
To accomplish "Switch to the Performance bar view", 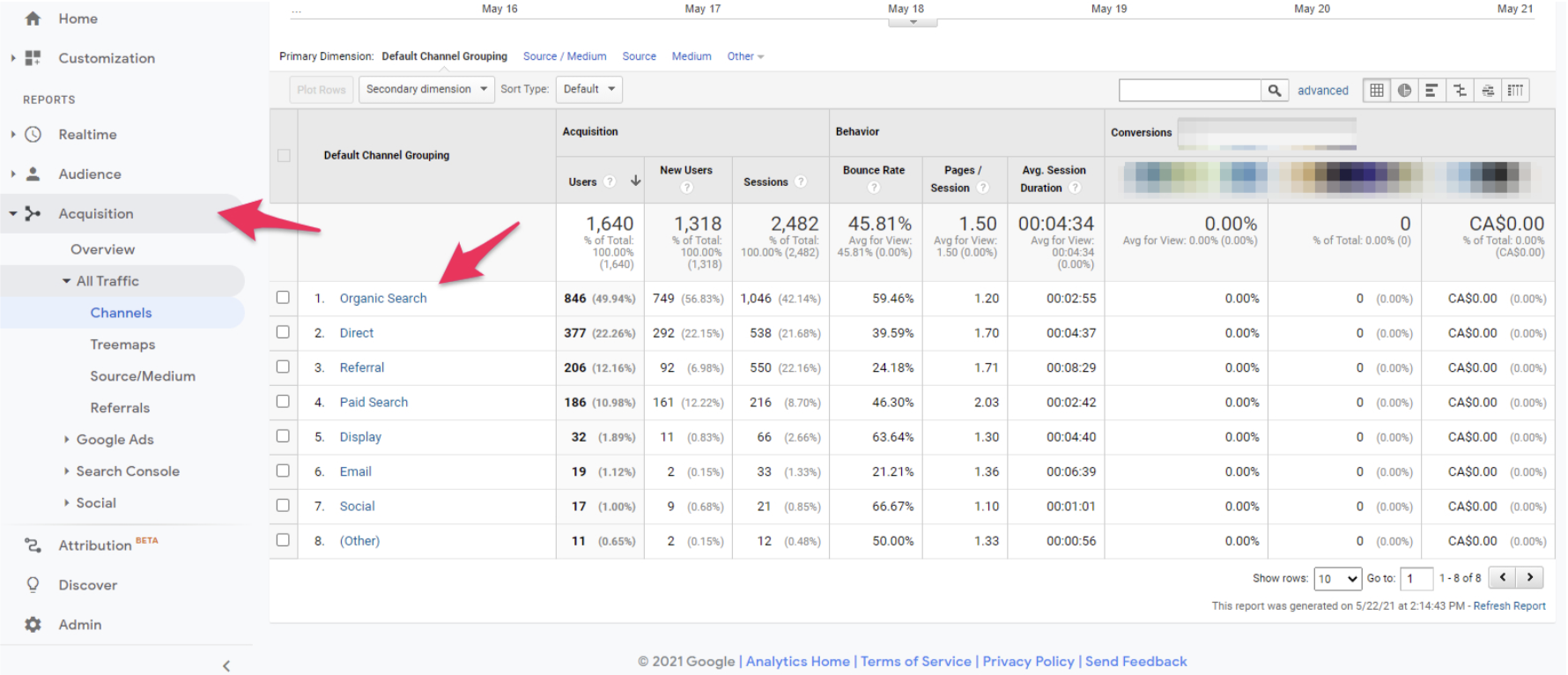I will coord(1431,90).
